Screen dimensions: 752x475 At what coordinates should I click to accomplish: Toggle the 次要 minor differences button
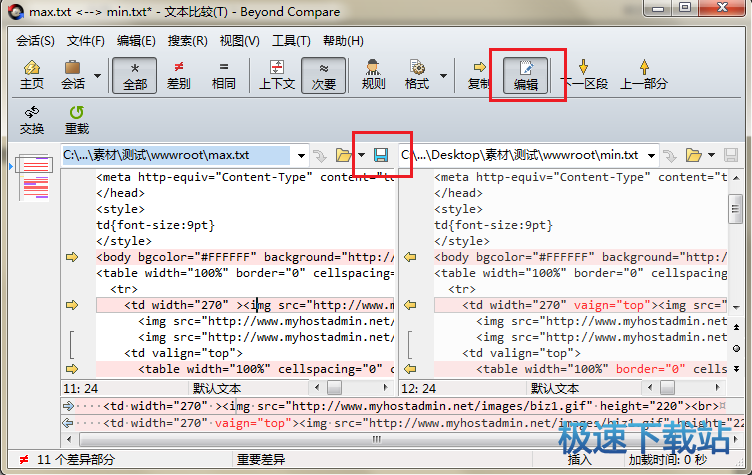[x=324, y=75]
